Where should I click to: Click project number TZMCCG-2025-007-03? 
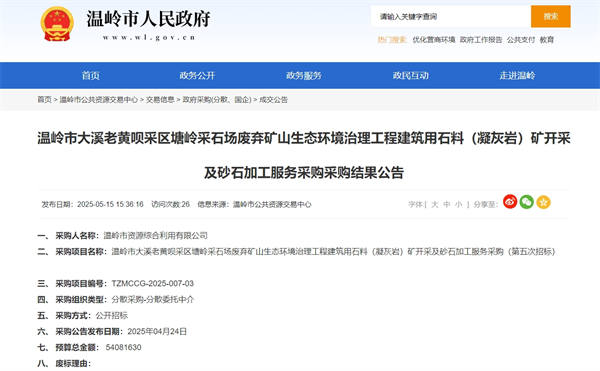[x=153, y=283]
